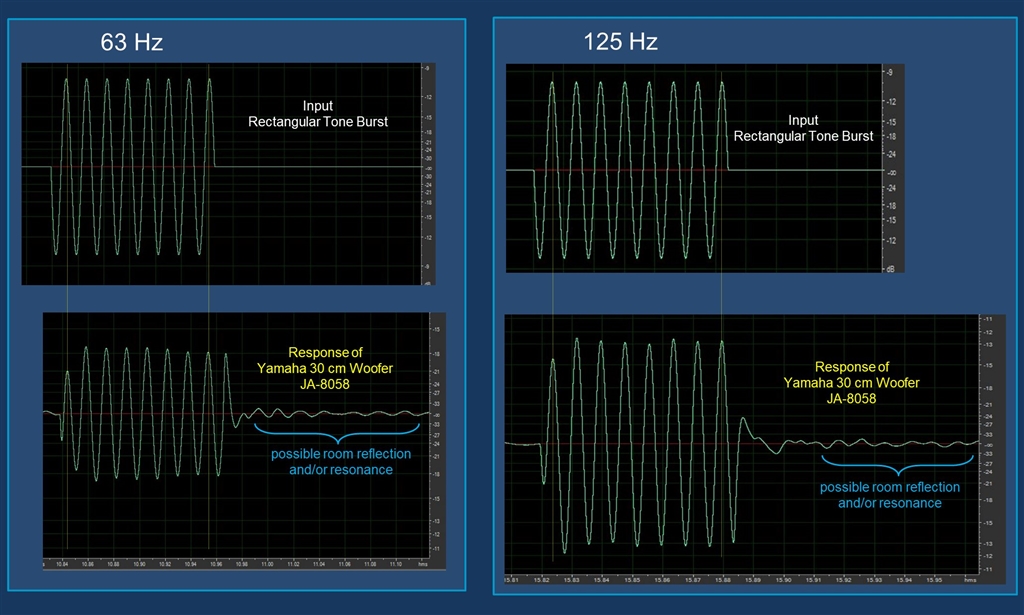Select "Input Rectangular Tone Burst" label in 63 Hz panel
Screen dimensions: 1024x615
[318, 114]
